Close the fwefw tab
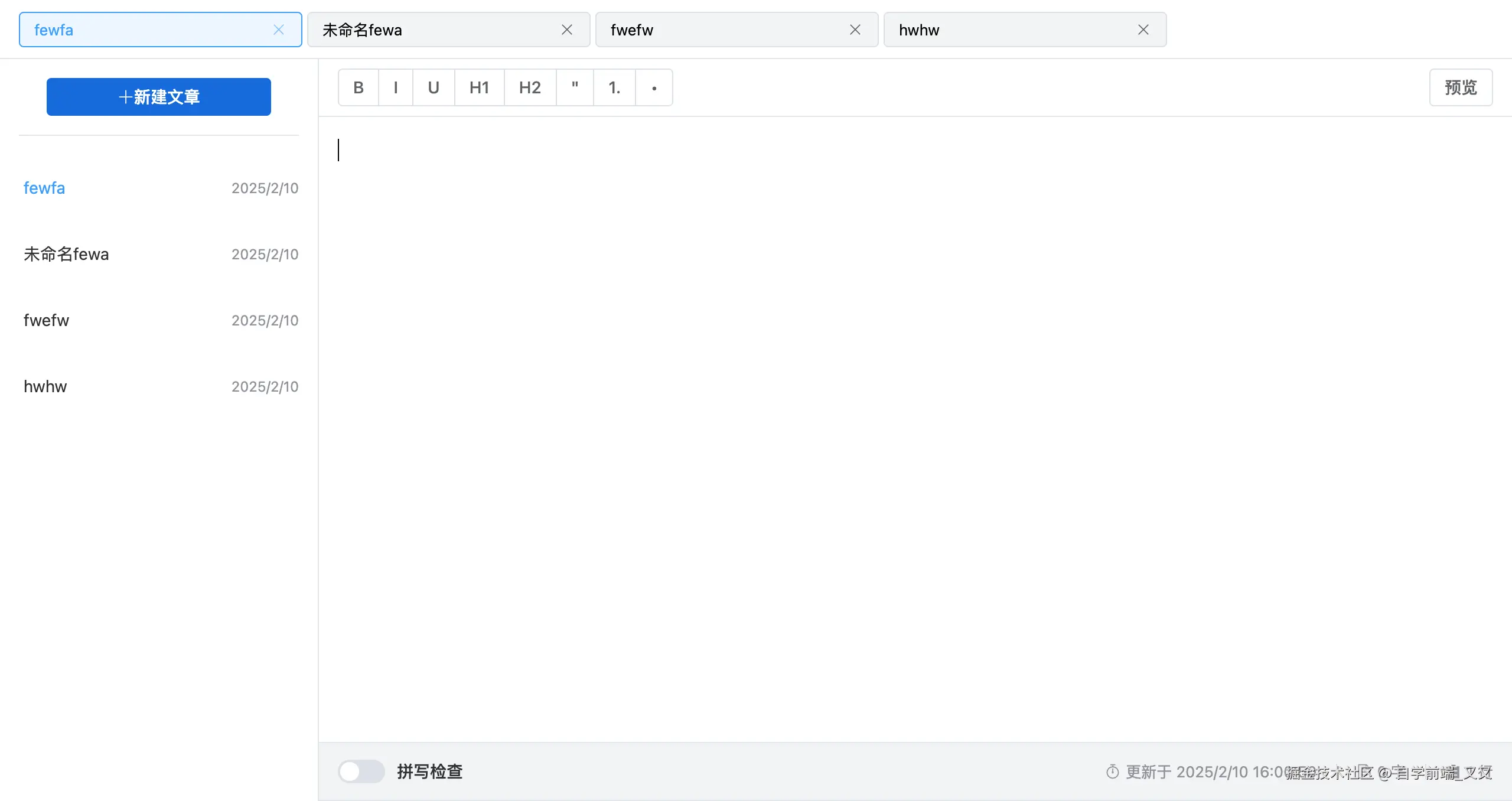The image size is (1512, 801). pyautogui.click(x=855, y=30)
